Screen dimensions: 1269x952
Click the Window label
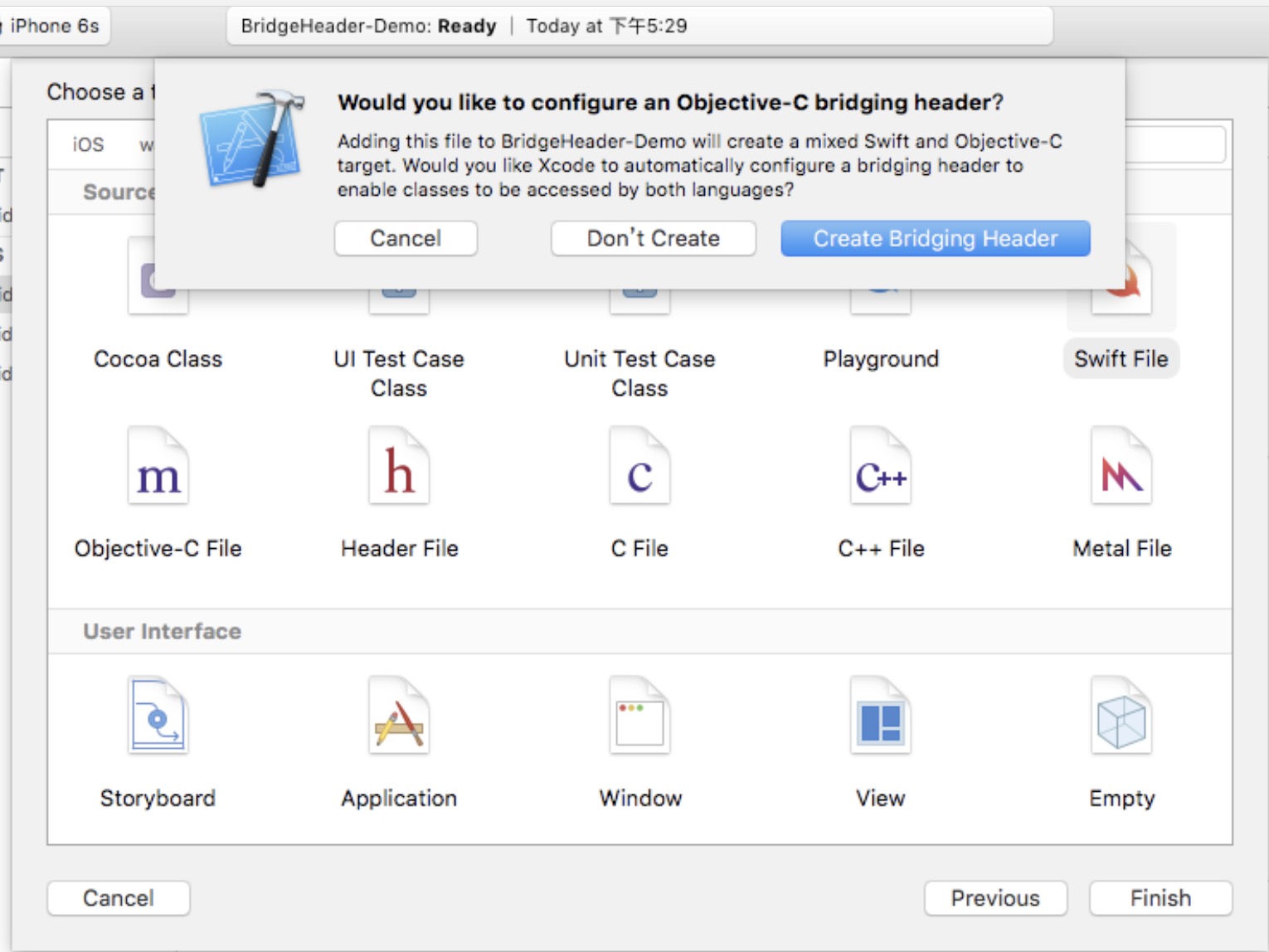pos(639,798)
